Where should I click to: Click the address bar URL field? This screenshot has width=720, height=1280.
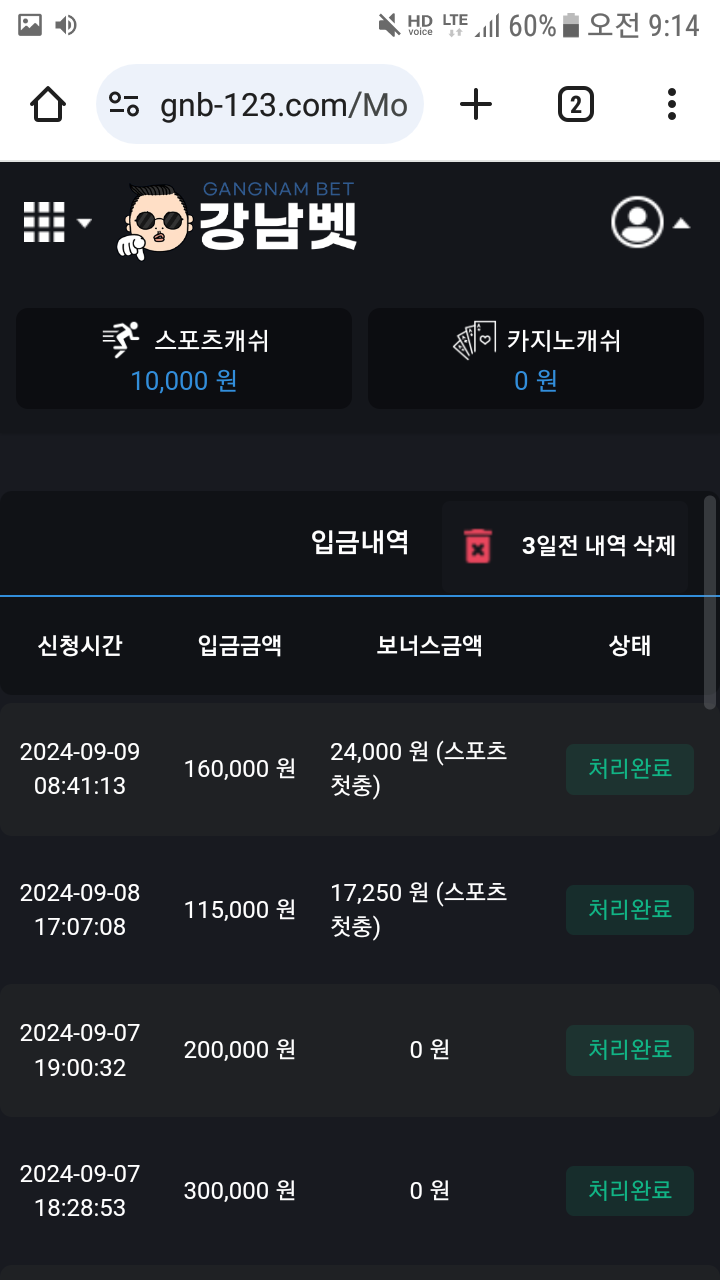283,105
